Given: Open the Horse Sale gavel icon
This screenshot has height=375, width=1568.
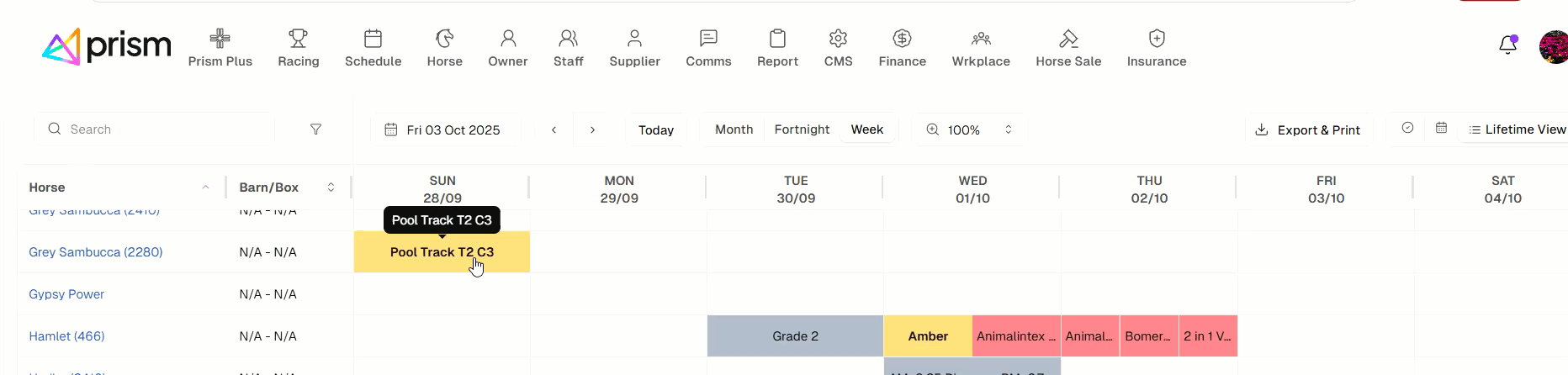Looking at the screenshot, I should tap(1068, 39).
